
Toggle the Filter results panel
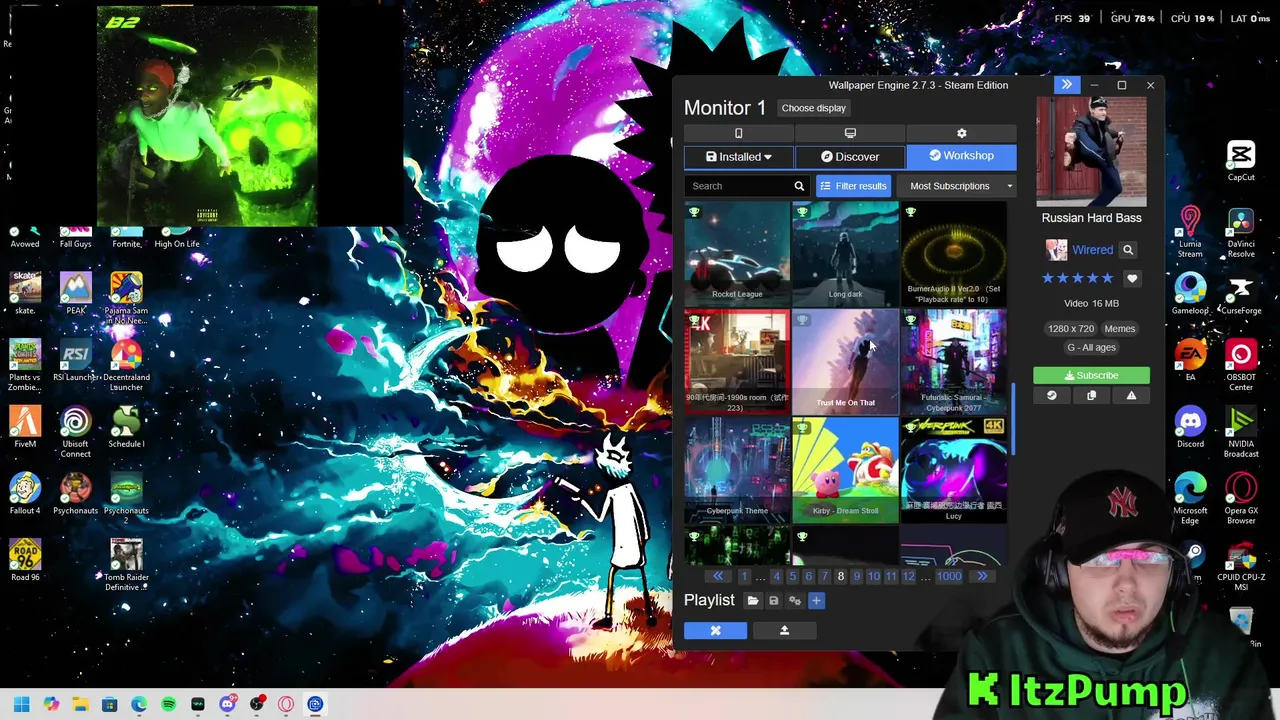(x=853, y=186)
